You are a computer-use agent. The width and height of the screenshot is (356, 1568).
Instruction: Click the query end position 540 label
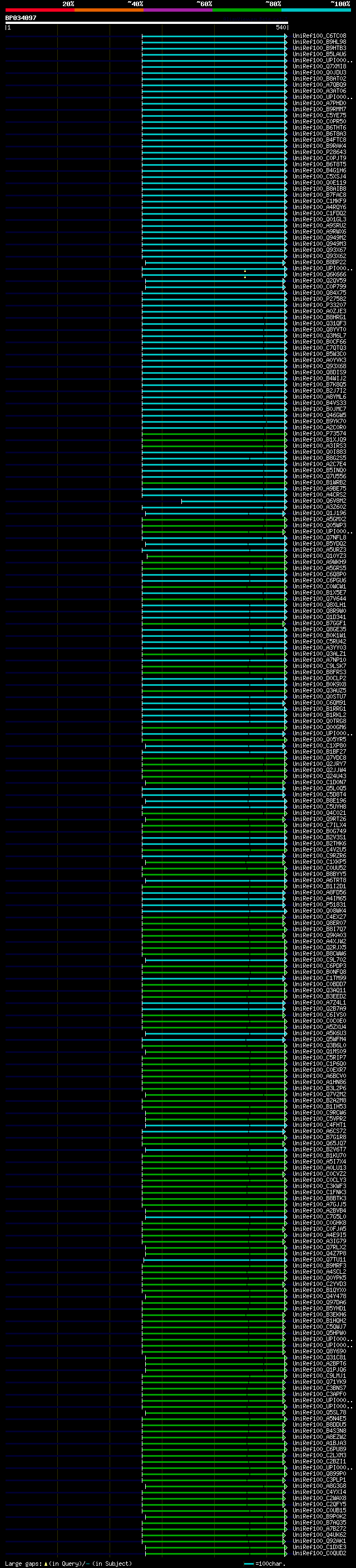coord(281,27)
